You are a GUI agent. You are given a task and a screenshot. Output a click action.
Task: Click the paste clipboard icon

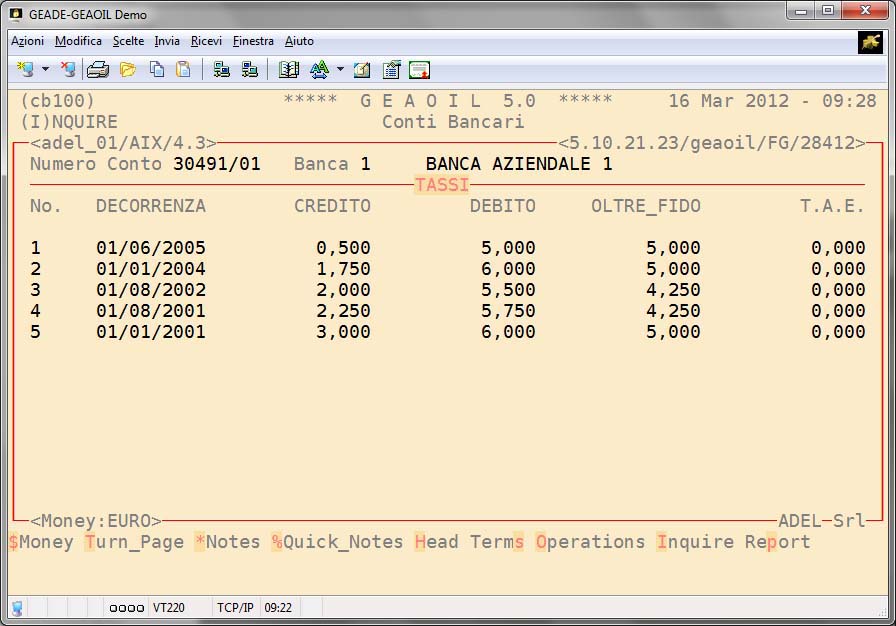[183, 69]
